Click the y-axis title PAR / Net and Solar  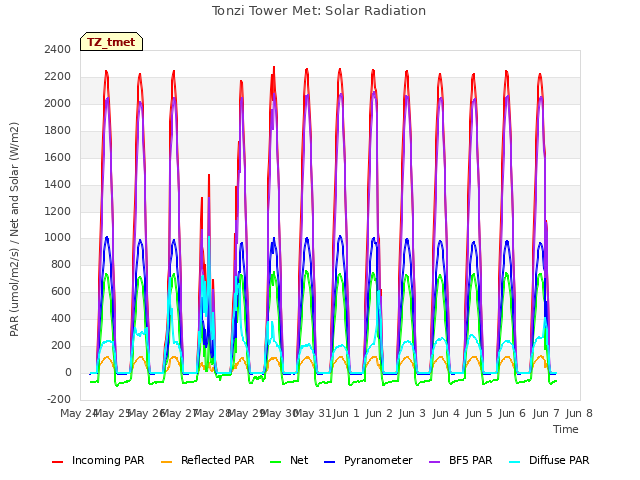(x=14, y=229)
